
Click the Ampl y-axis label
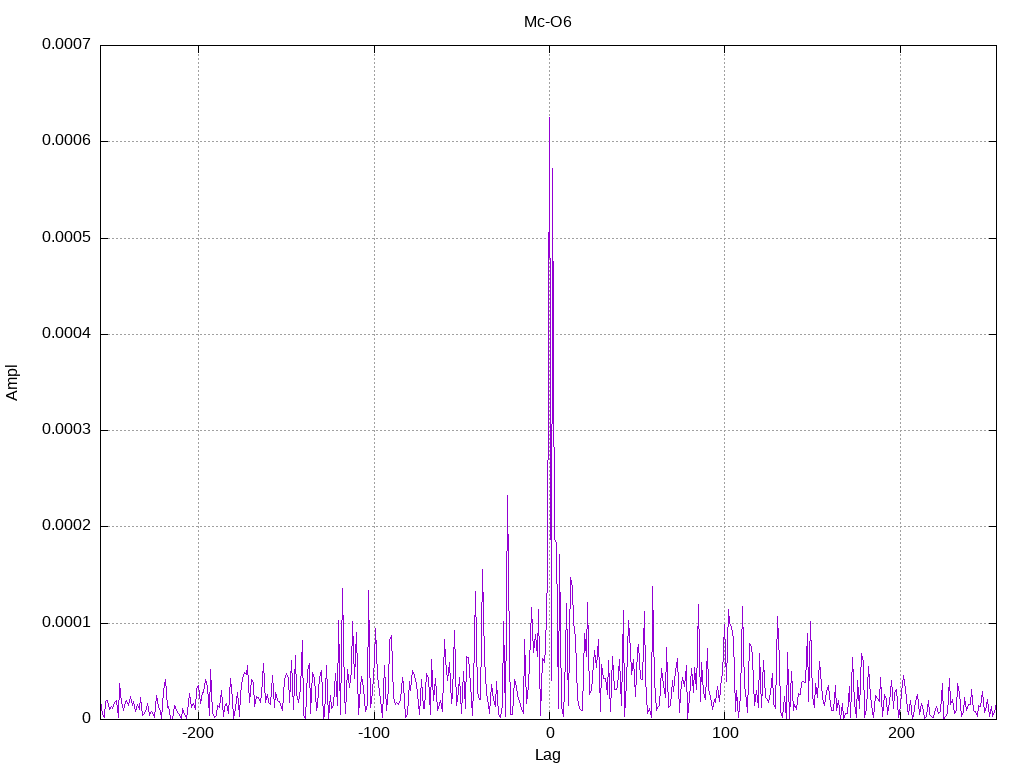pyautogui.click(x=12, y=383)
